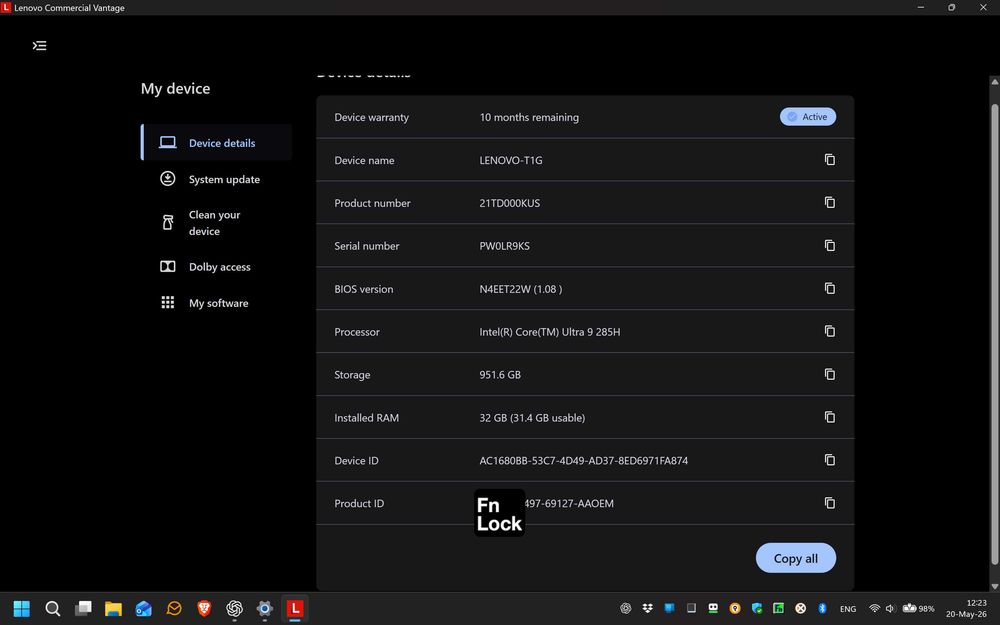Click the 'My device' heading
The image size is (1000, 625).
(175, 89)
